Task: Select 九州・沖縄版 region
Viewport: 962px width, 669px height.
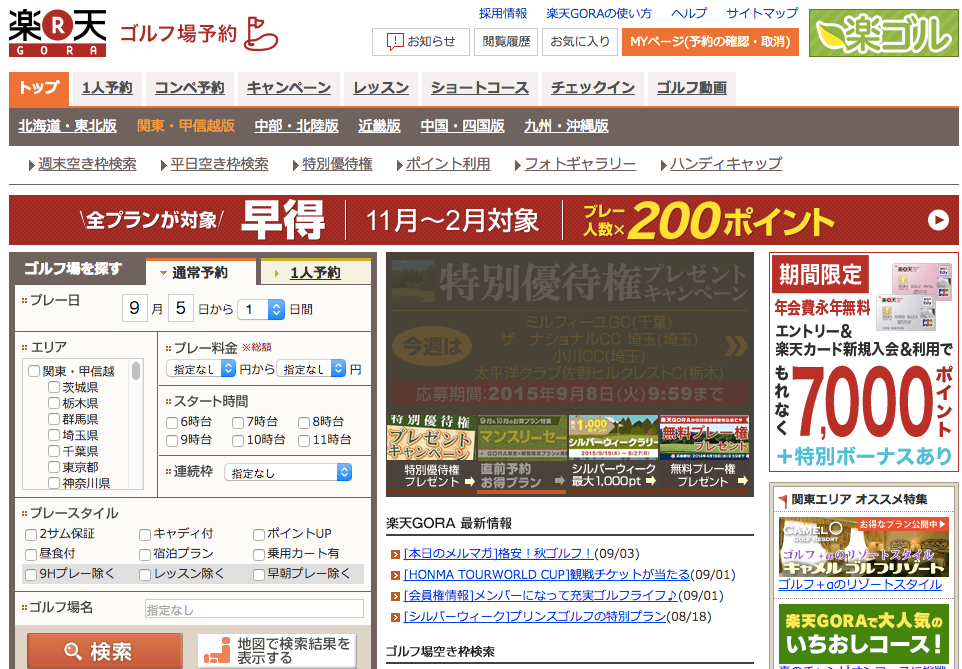Action: pyautogui.click(x=566, y=126)
